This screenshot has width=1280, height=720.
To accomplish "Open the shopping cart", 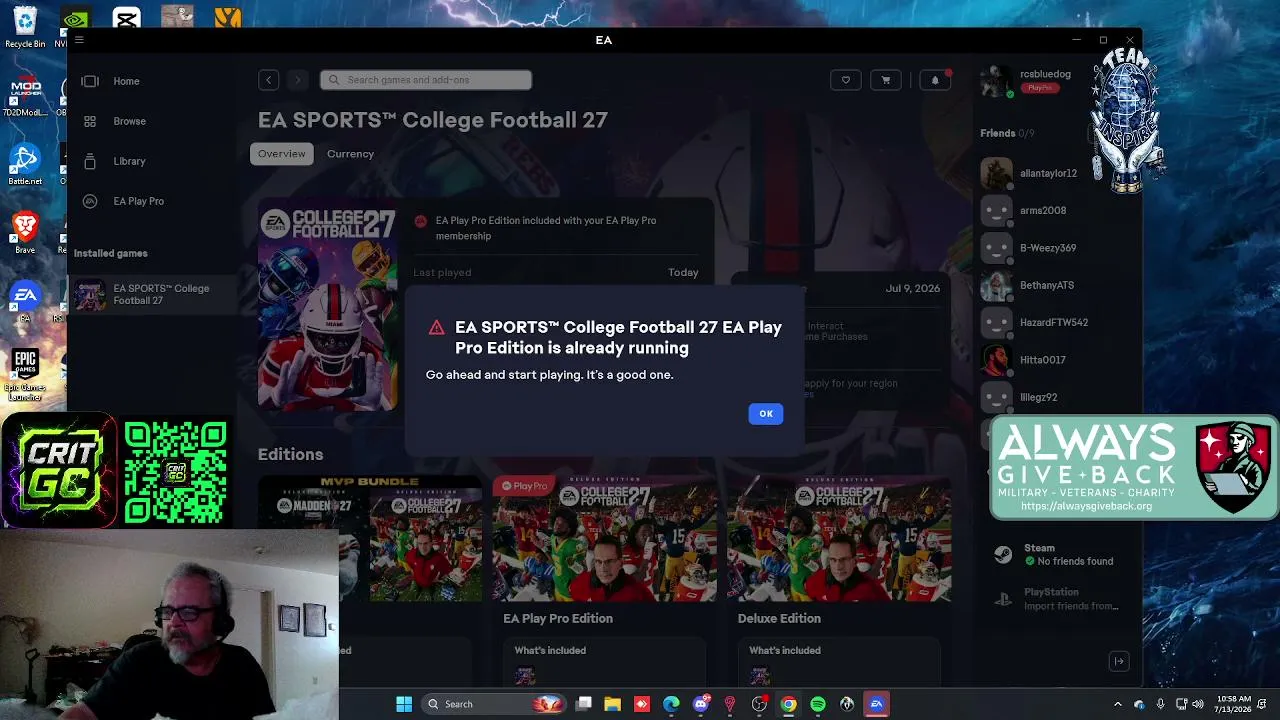I will point(885,80).
